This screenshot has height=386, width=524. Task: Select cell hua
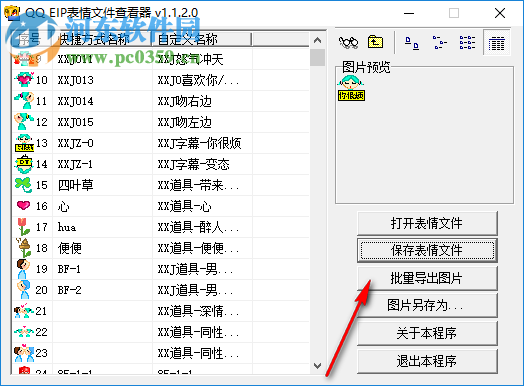(67, 227)
